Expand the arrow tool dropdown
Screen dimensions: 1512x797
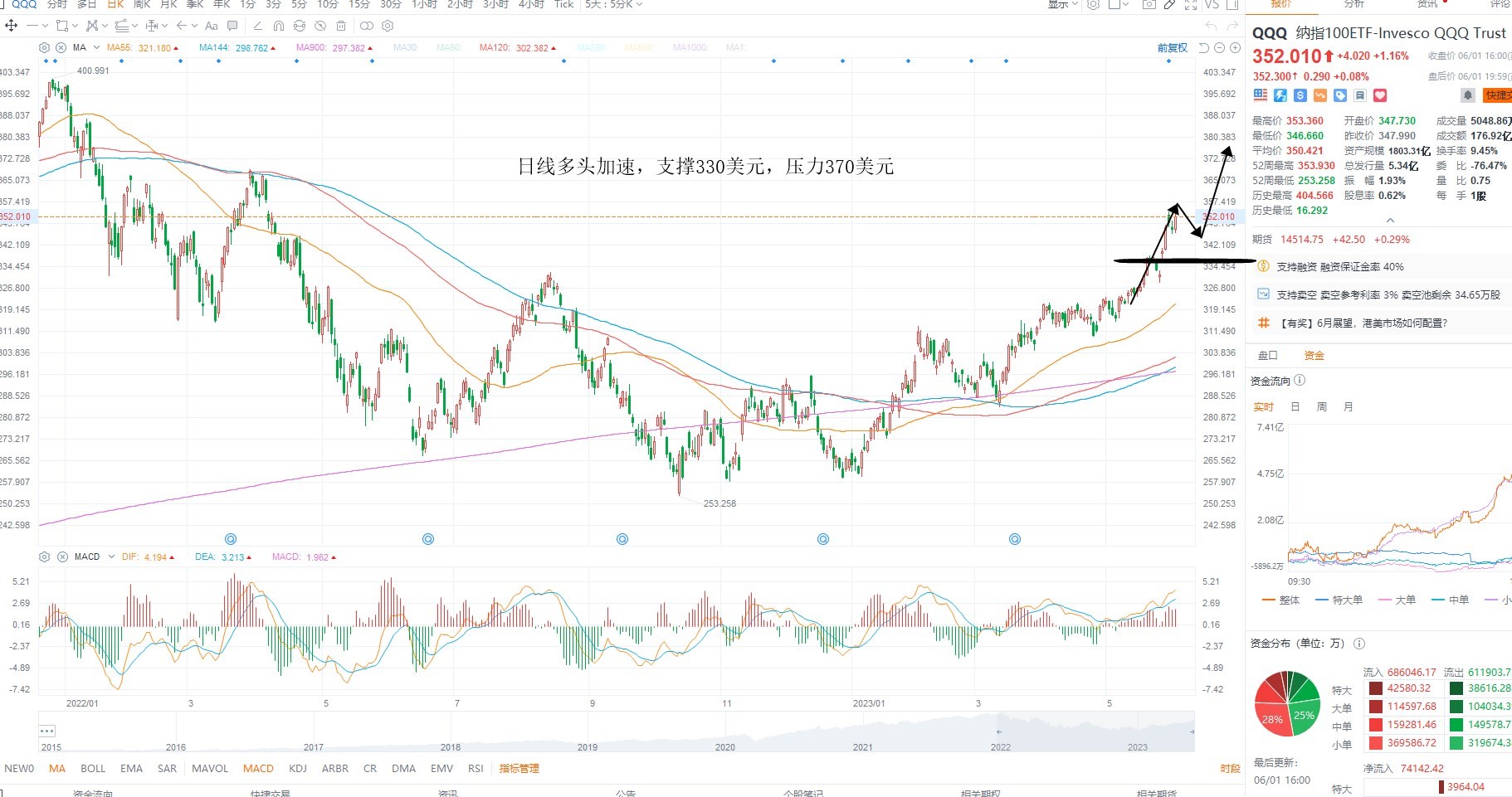coord(194,26)
